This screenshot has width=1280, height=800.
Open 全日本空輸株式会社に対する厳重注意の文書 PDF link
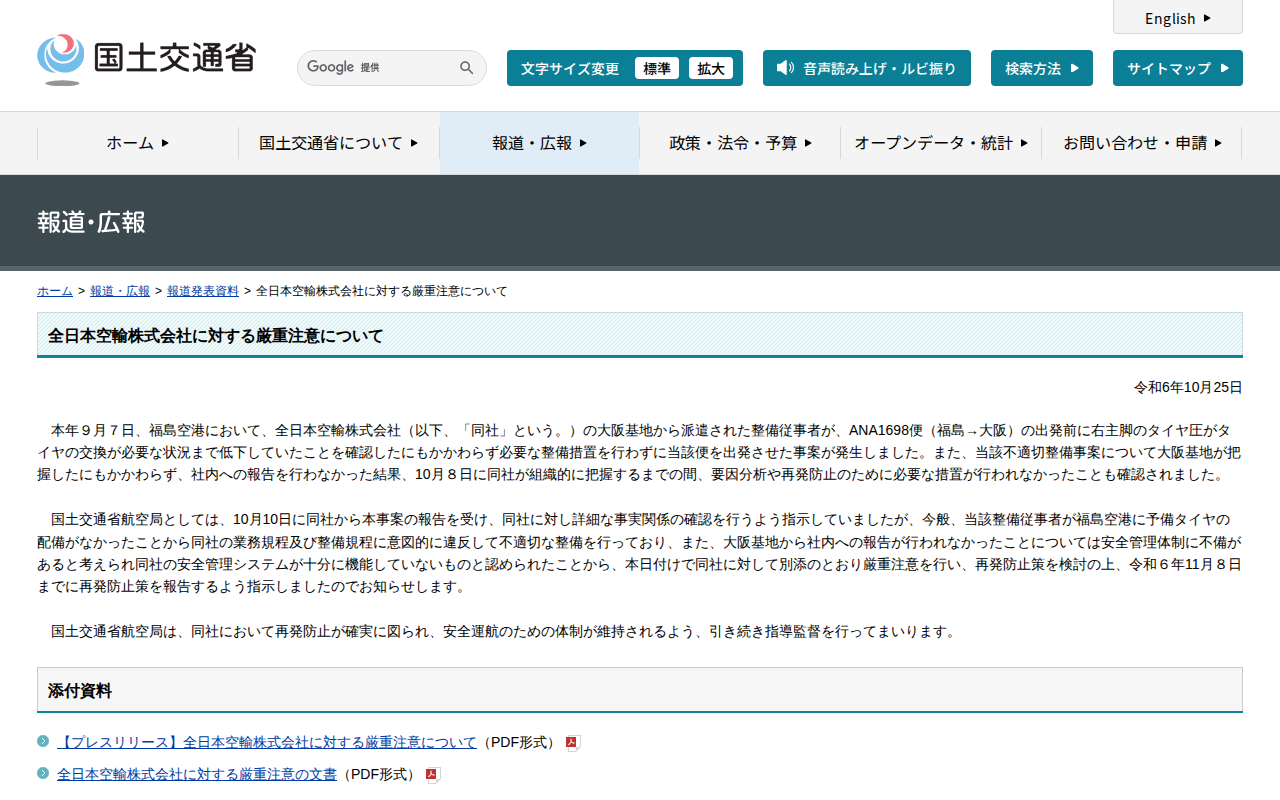point(197,775)
